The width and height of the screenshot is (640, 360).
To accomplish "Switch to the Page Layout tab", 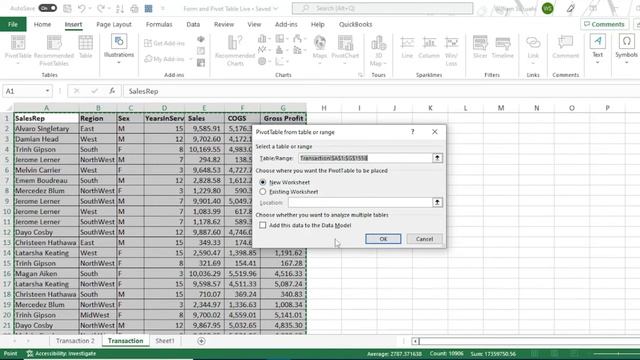I will pyautogui.click(x=114, y=24).
